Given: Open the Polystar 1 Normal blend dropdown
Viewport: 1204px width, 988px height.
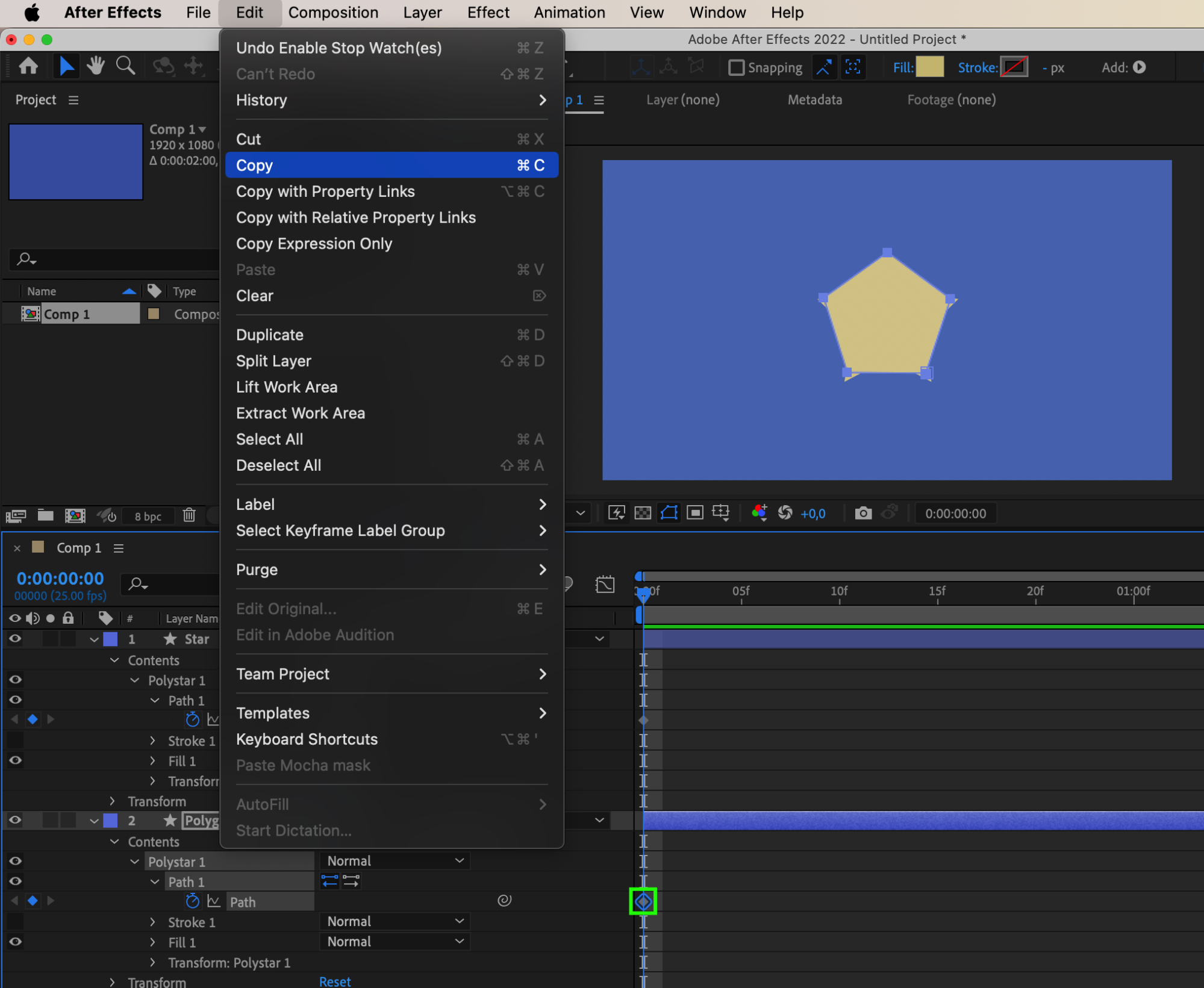Looking at the screenshot, I should tap(395, 861).
